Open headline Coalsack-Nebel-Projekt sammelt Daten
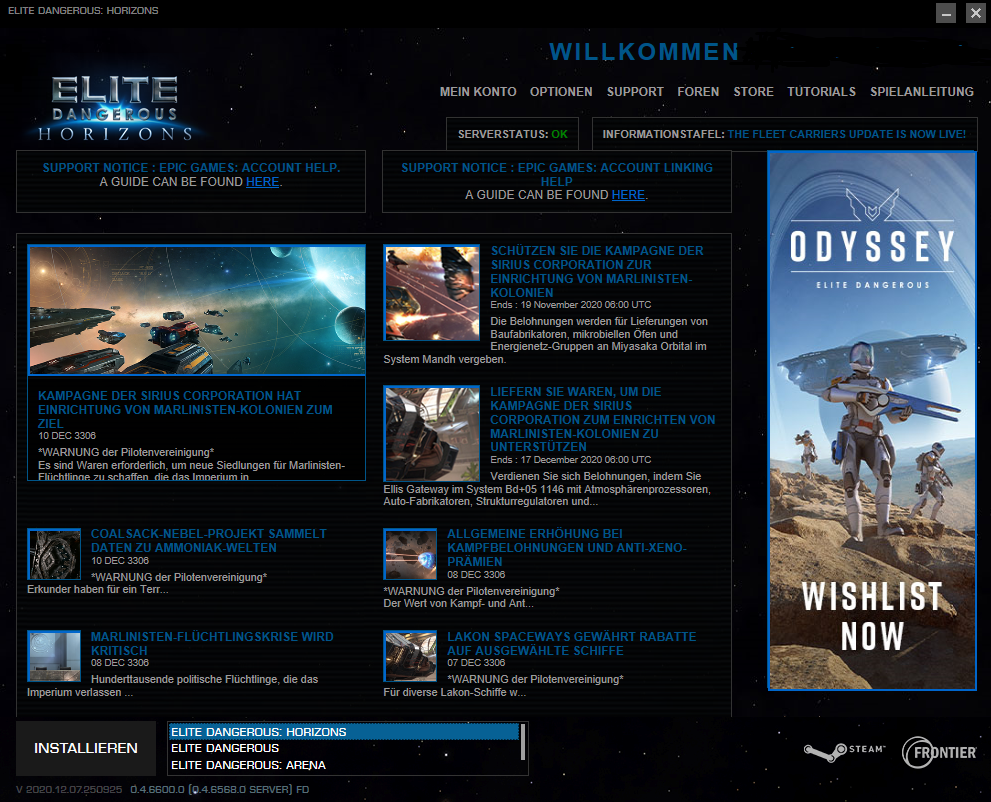The image size is (991, 802). (209, 541)
